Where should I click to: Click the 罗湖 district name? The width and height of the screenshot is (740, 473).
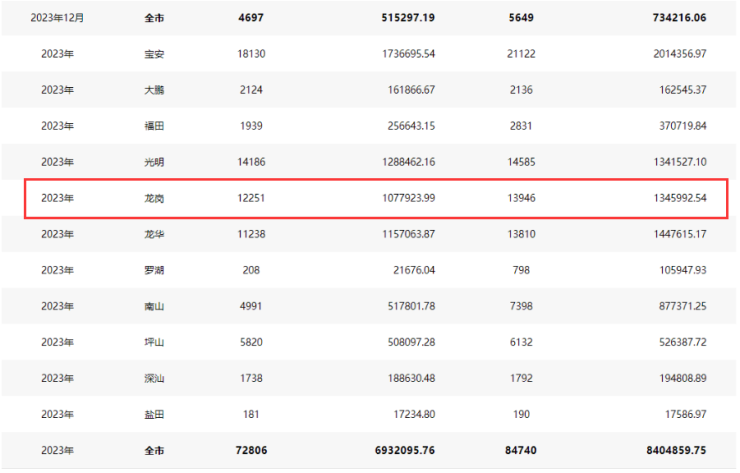154,270
